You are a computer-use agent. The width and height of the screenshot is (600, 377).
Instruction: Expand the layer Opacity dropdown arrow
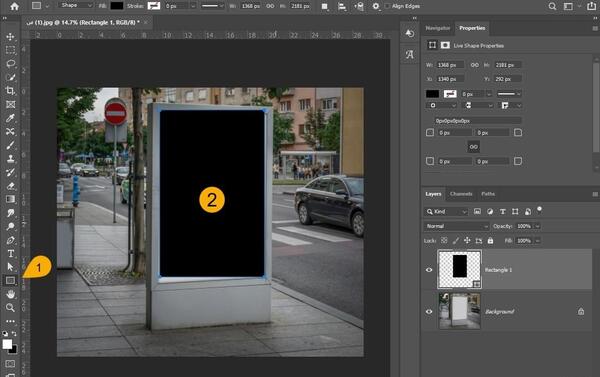point(537,226)
